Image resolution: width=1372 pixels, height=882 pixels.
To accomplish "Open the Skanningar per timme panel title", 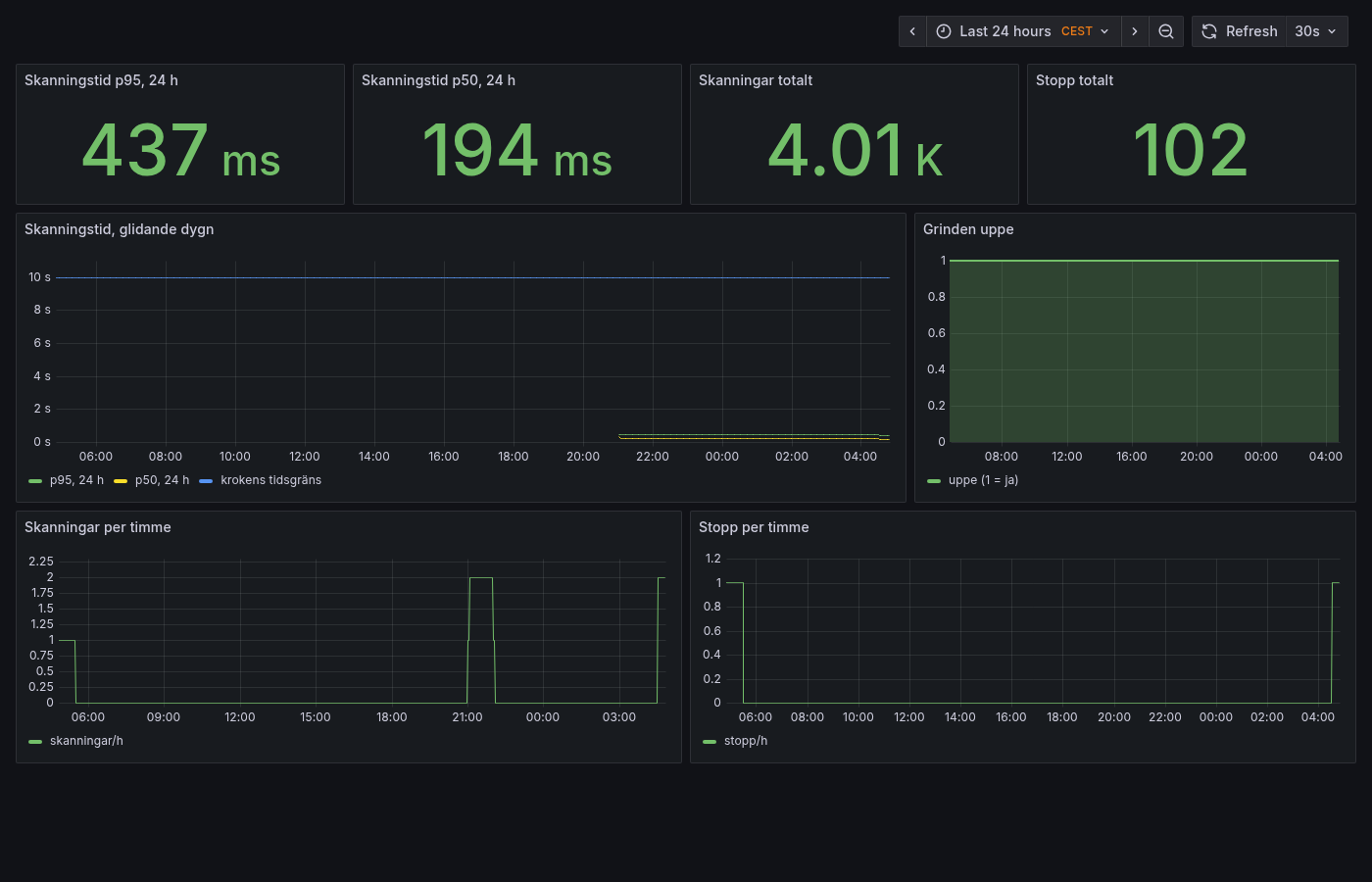I will (x=98, y=527).
